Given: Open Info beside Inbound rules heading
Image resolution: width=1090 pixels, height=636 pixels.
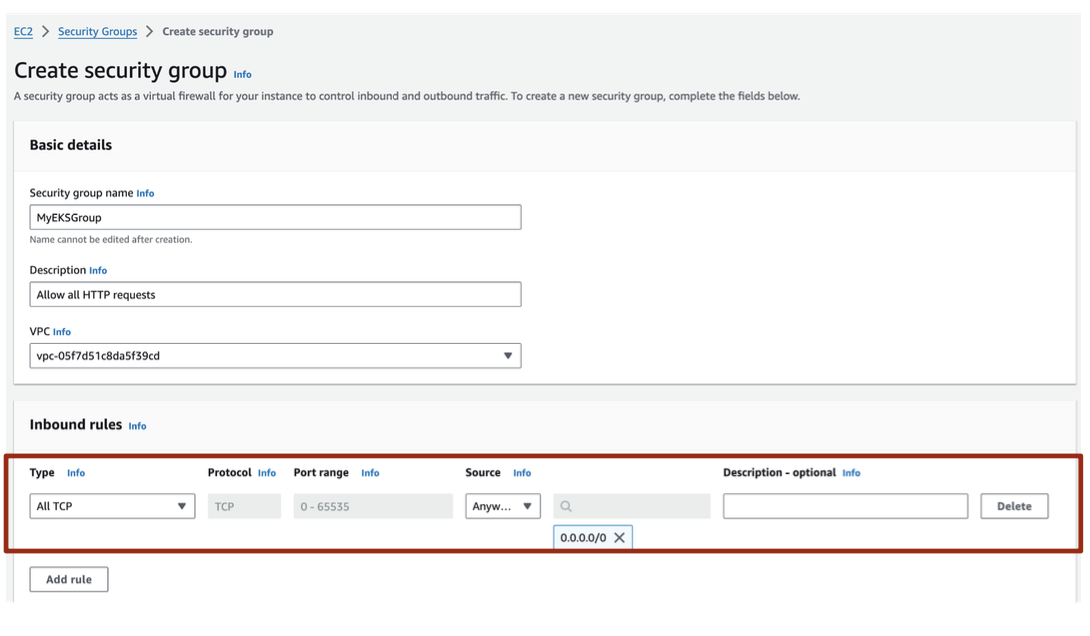Looking at the screenshot, I should [x=137, y=427].
